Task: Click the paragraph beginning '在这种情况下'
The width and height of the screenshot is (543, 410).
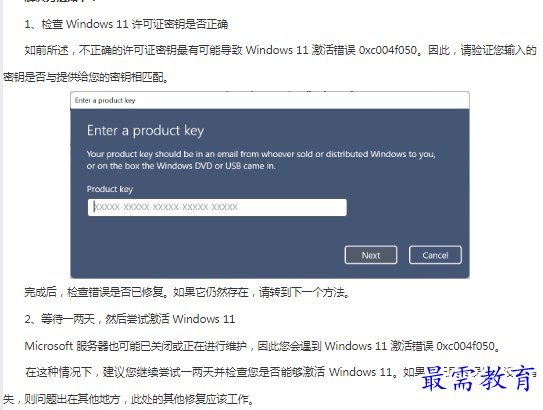Action: pos(270,385)
